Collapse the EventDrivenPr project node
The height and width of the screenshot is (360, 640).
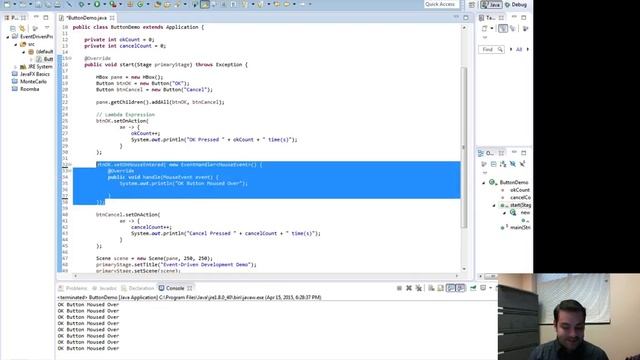pos(7,37)
